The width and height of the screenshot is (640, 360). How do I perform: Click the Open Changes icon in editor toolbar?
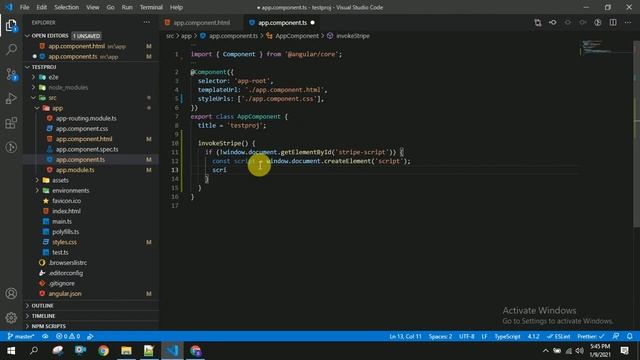pyautogui.click(x=538, y=23)
